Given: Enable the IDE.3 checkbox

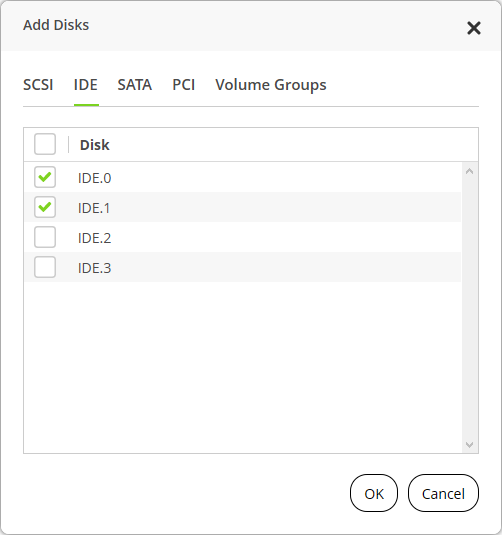Looking at the screenshot, I should point(45,267).
